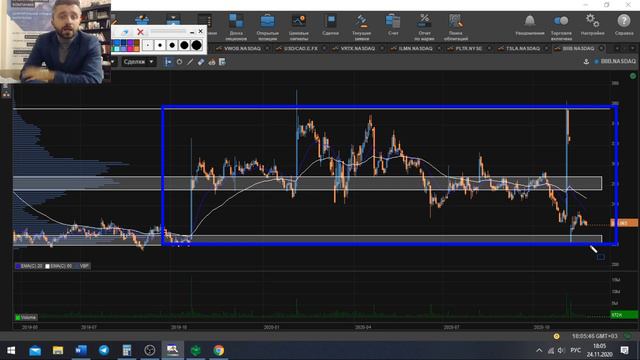
Task: Open the Windows Start menu
Action: (x=11, y=350)
